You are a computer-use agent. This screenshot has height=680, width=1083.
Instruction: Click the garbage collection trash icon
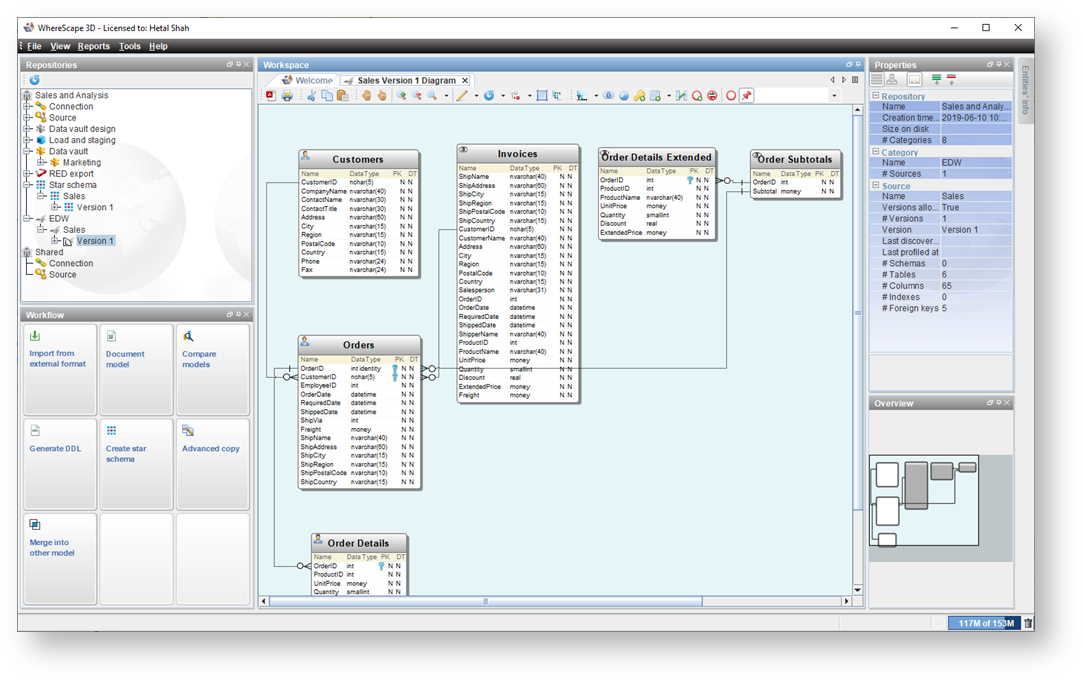pos(1028,623)
